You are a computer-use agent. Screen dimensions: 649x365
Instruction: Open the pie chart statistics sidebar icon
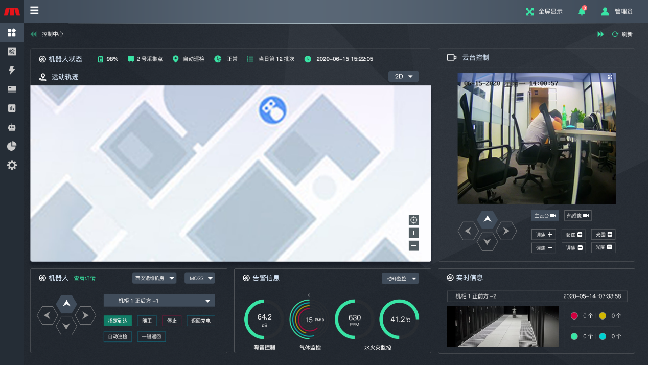point(12,146)
